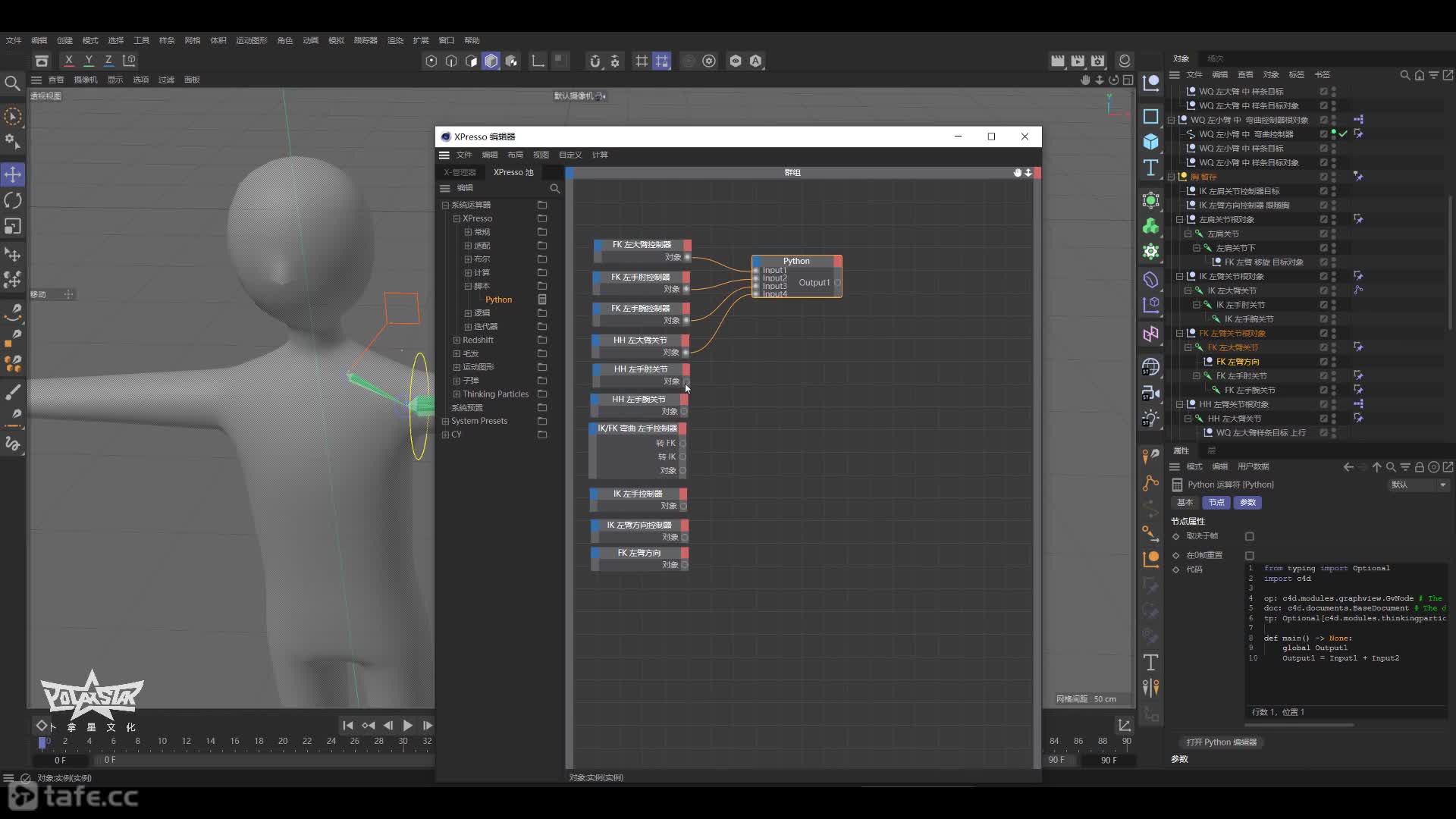The height and width of the screenshot is (819, 1456).
Task: Open the 默认 dropdown in Attributes panel
Action: (1419, 485)
